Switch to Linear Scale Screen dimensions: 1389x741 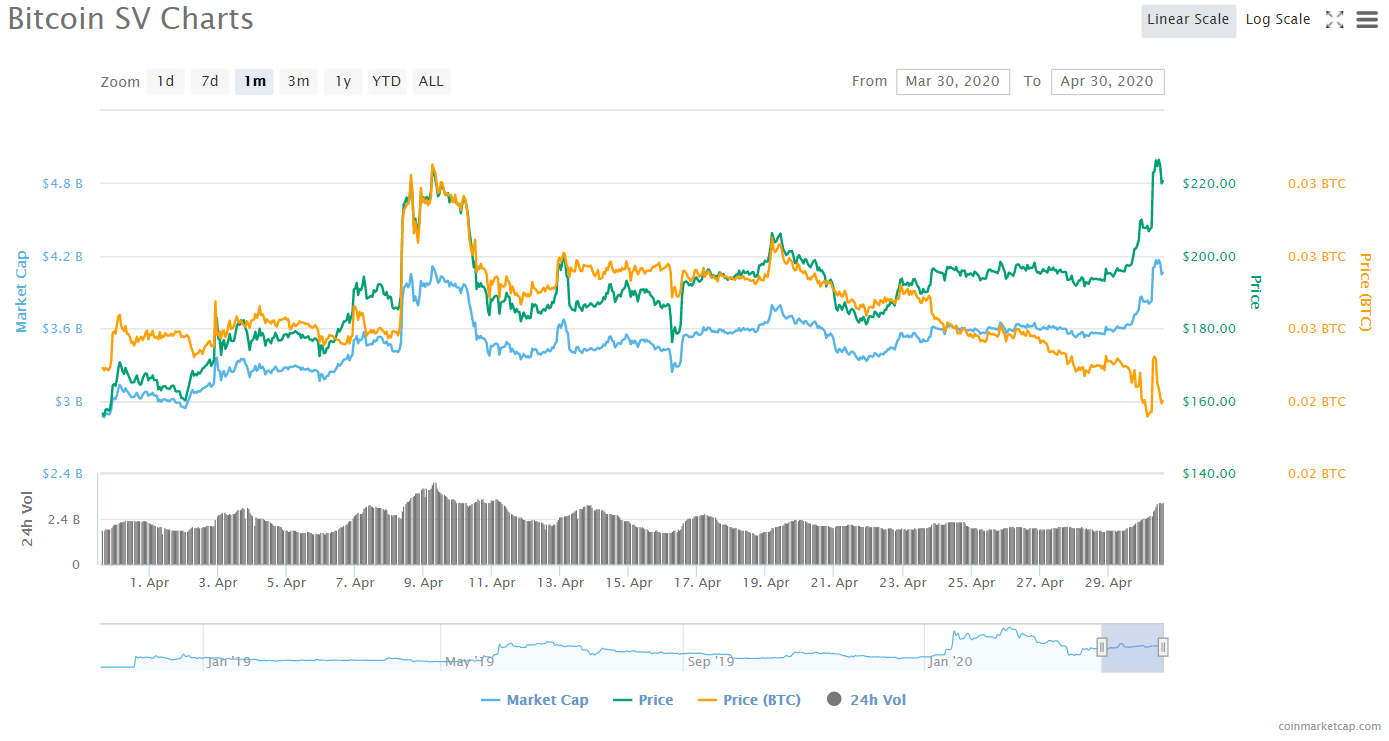click(1188, 20)
